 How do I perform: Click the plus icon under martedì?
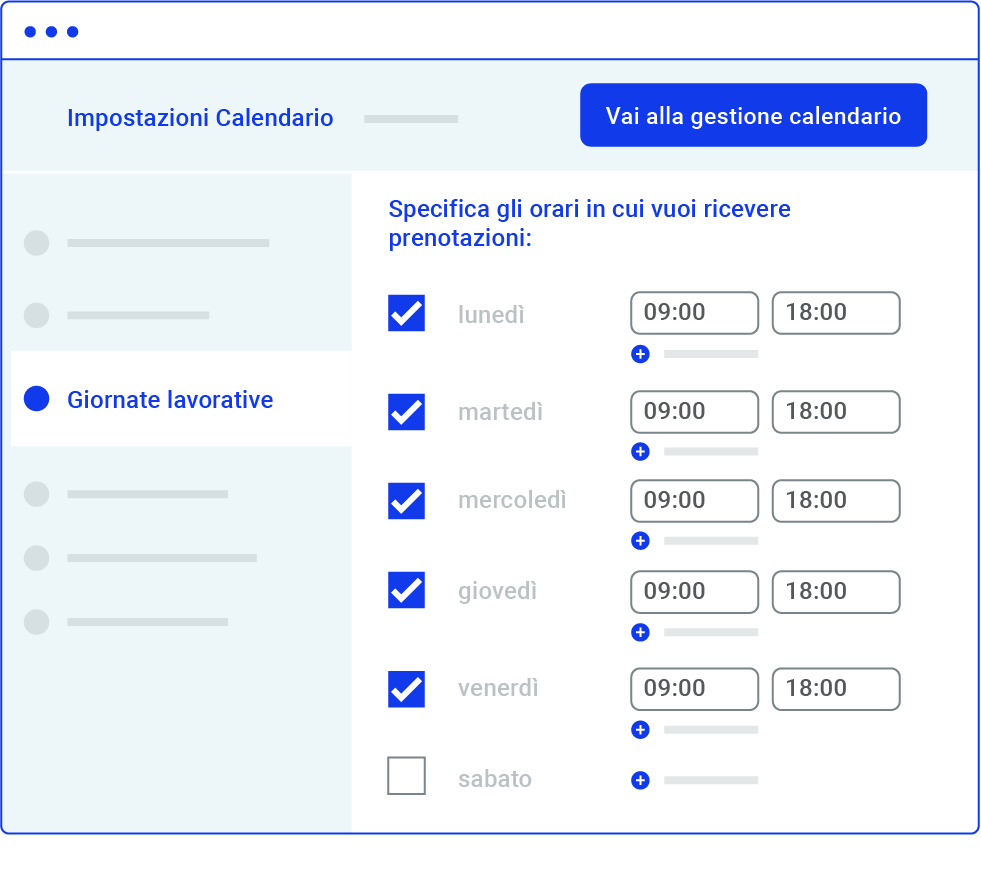640,452
